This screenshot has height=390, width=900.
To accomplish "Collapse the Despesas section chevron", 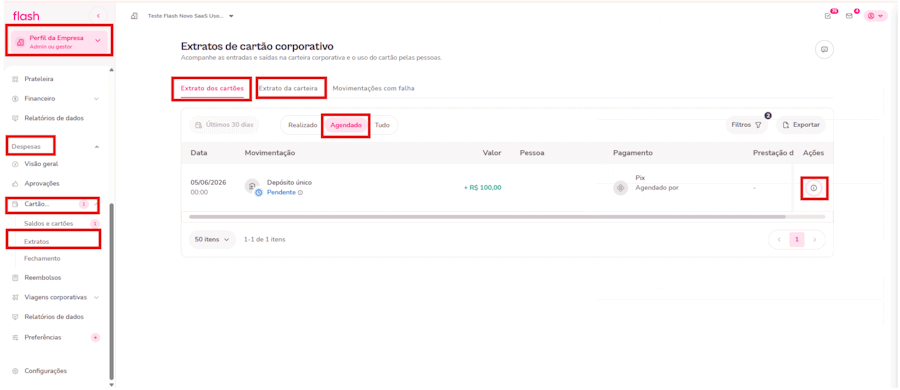I will click(96, 146).
